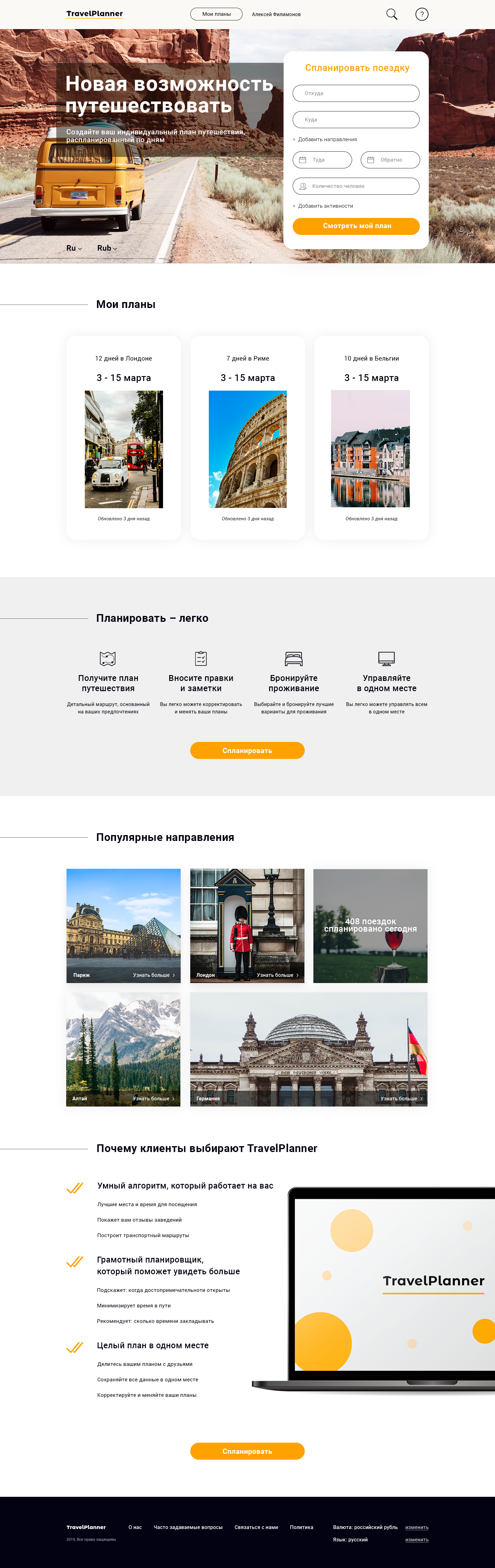Open help via question mark icon
This screenshot has width=495, height=1568.
pyautogui.click(x=421, y=14)
